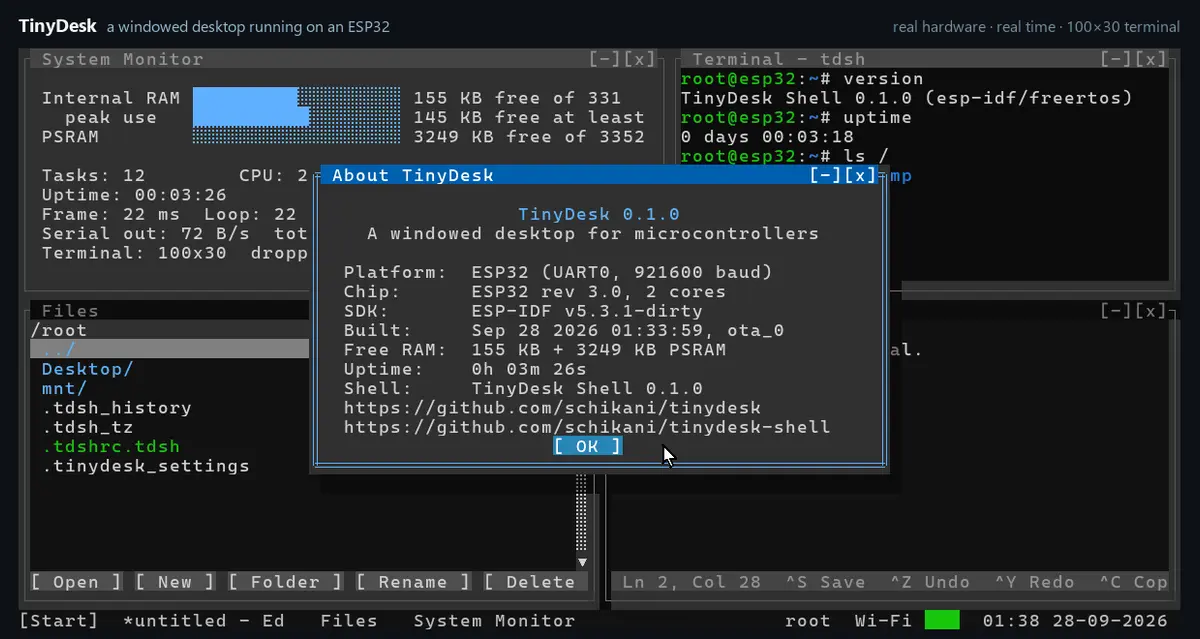Click the OK button in About TinyDesk
Screen dimensions: 1200x639
coord(588,446)
